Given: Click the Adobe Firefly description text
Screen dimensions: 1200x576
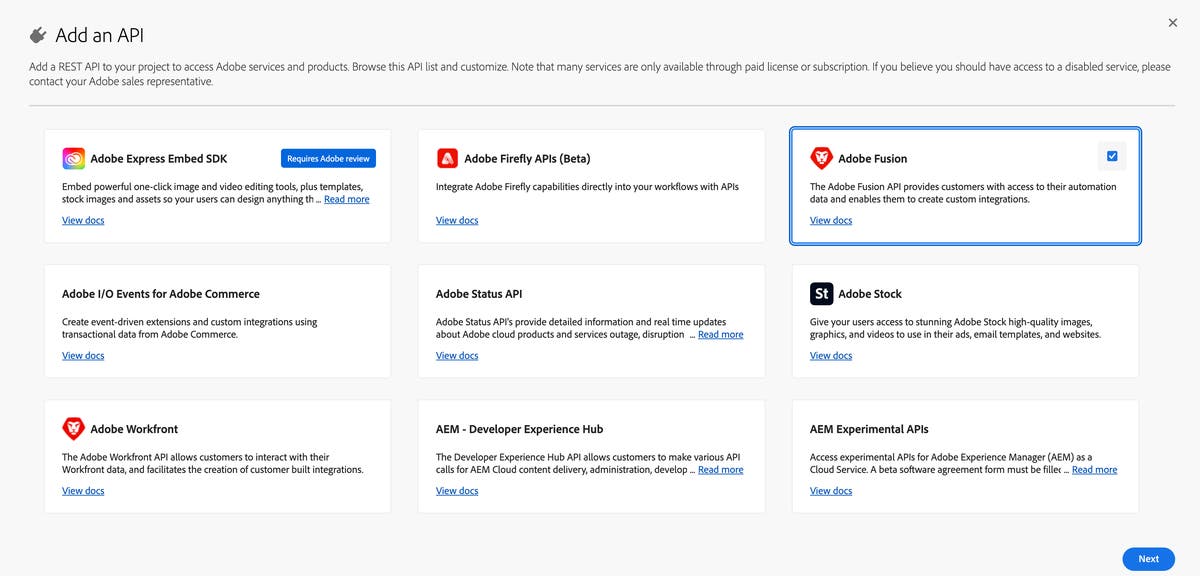Looking at the screenshot, I should coord(587,187).
